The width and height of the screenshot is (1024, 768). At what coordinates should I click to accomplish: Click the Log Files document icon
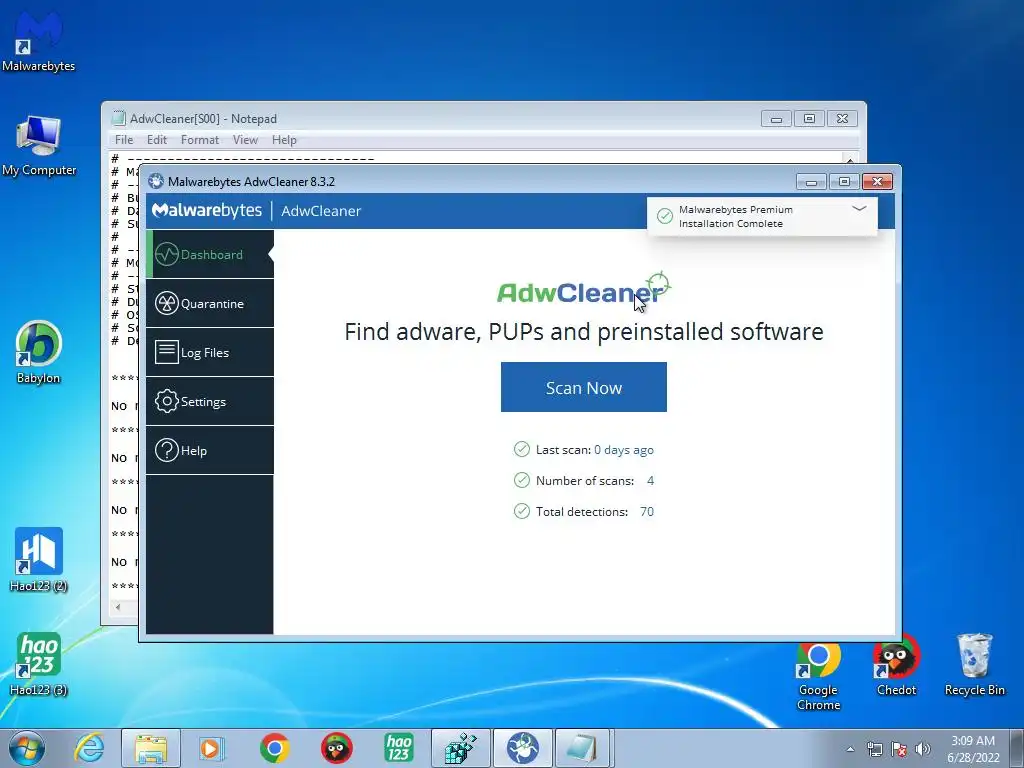click(167, 352)
